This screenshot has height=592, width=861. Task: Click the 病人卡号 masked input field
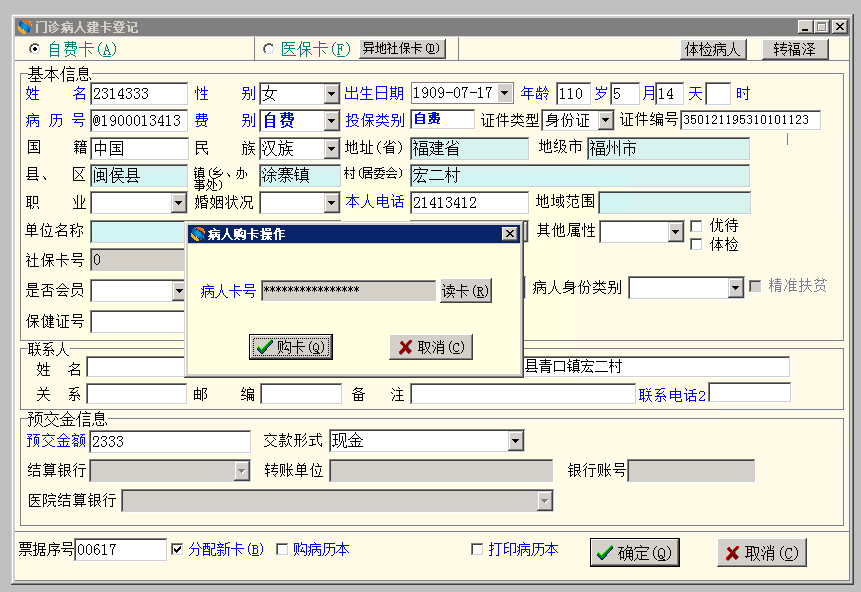(x=348, y=291)
